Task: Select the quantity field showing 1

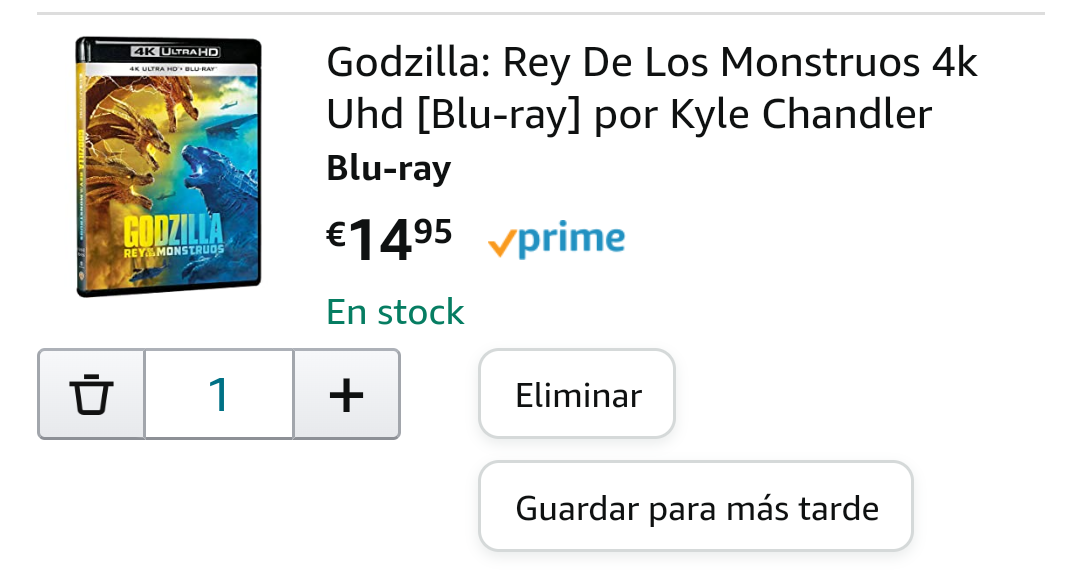Action: 219,394
